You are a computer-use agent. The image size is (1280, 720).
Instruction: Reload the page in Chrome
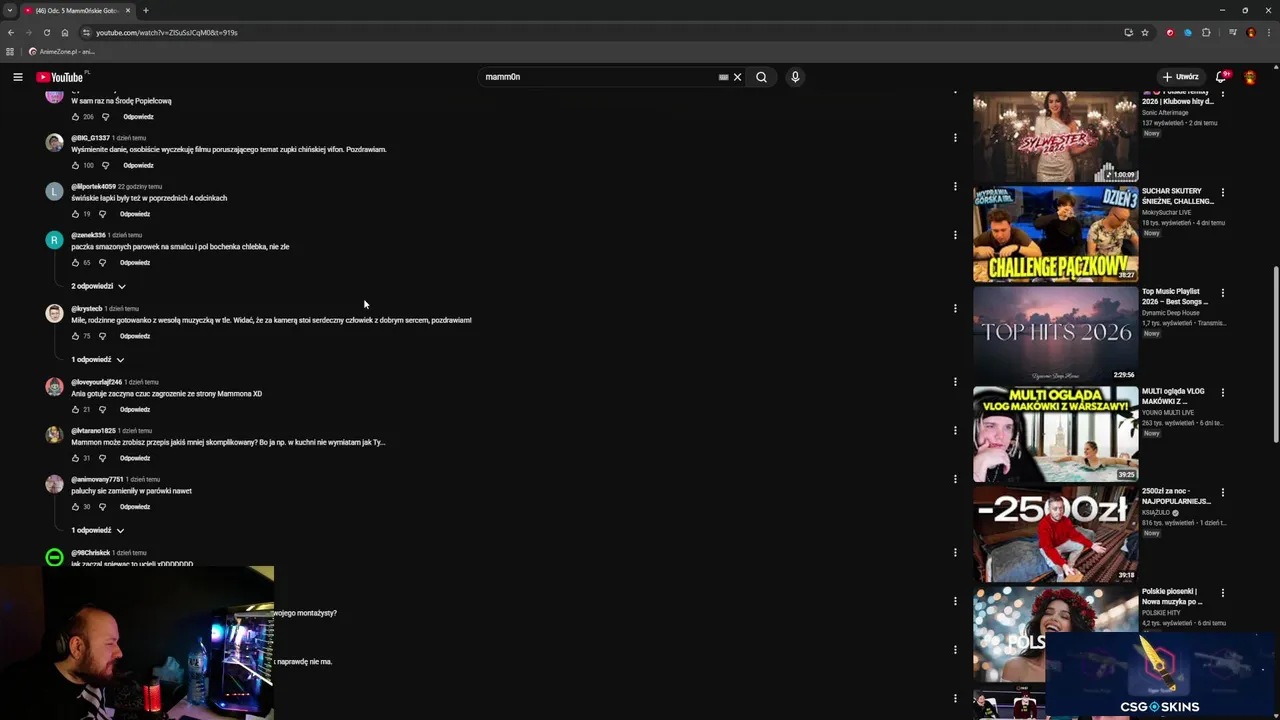[46, 32]
